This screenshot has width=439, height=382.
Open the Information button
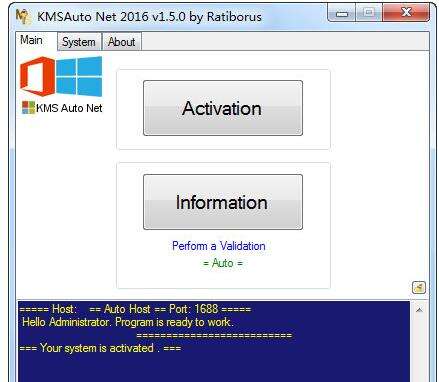(x=223, y=202)
